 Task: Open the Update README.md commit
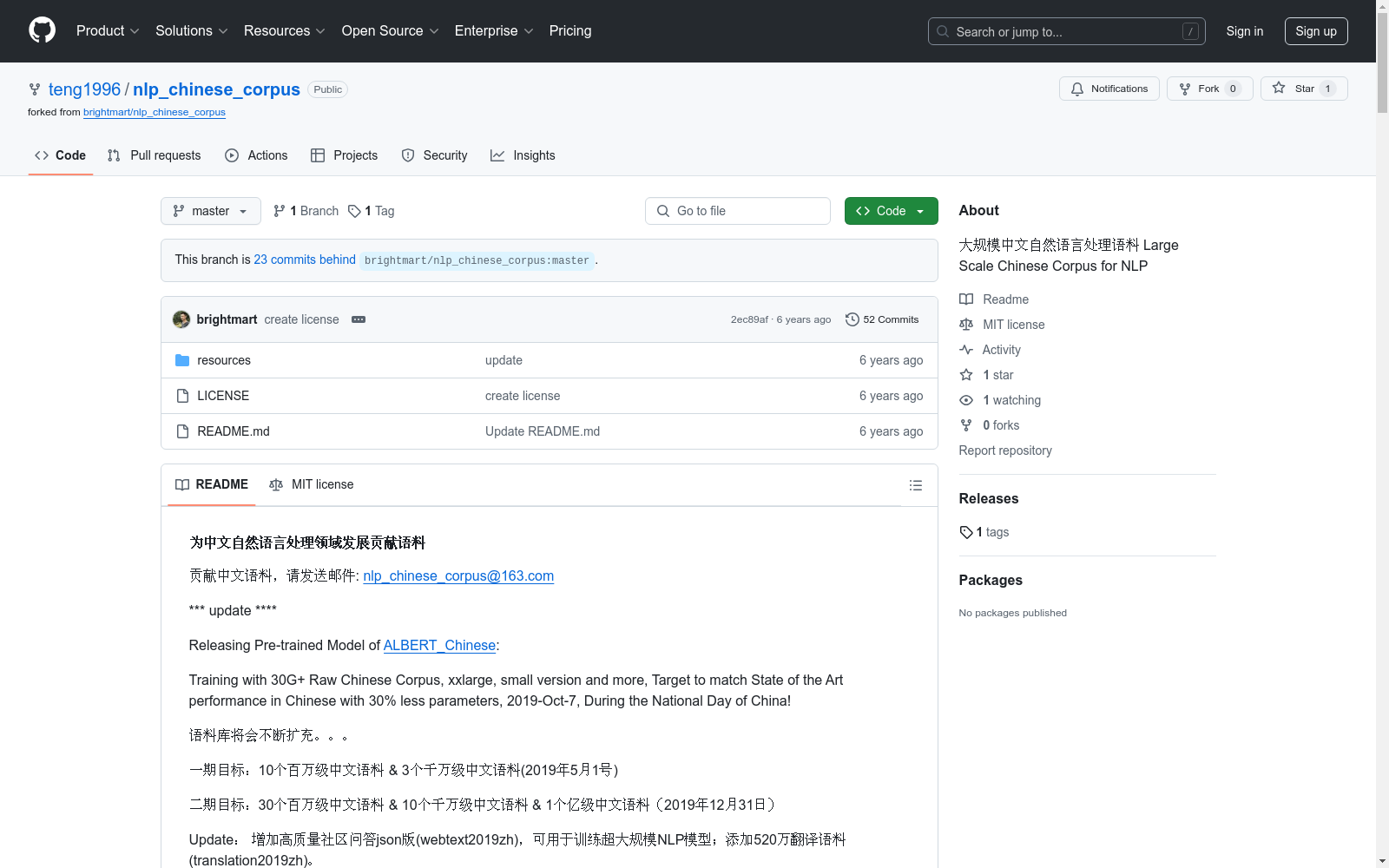coord(543,431)
